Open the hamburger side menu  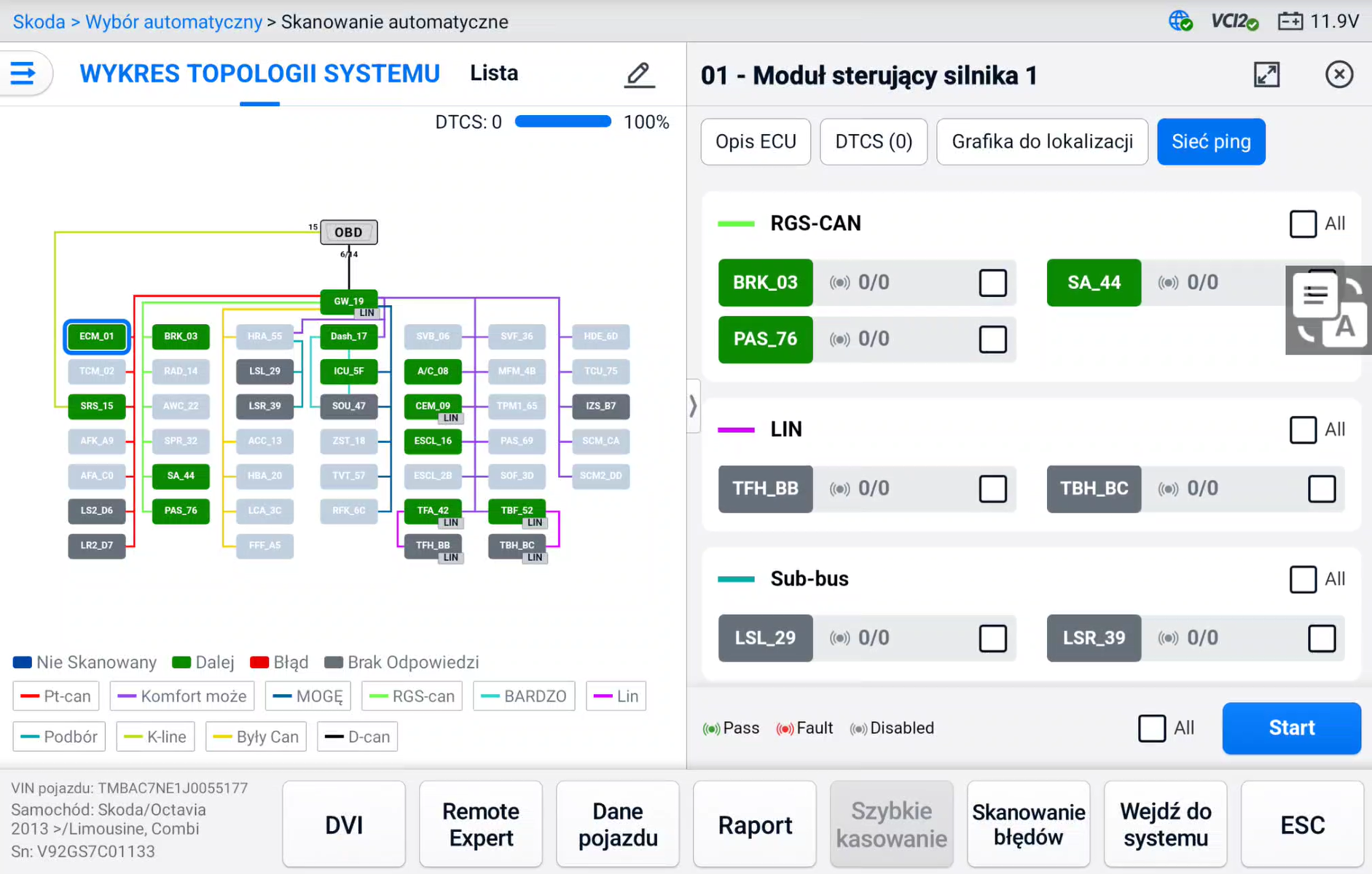click(x=23, y=74)
